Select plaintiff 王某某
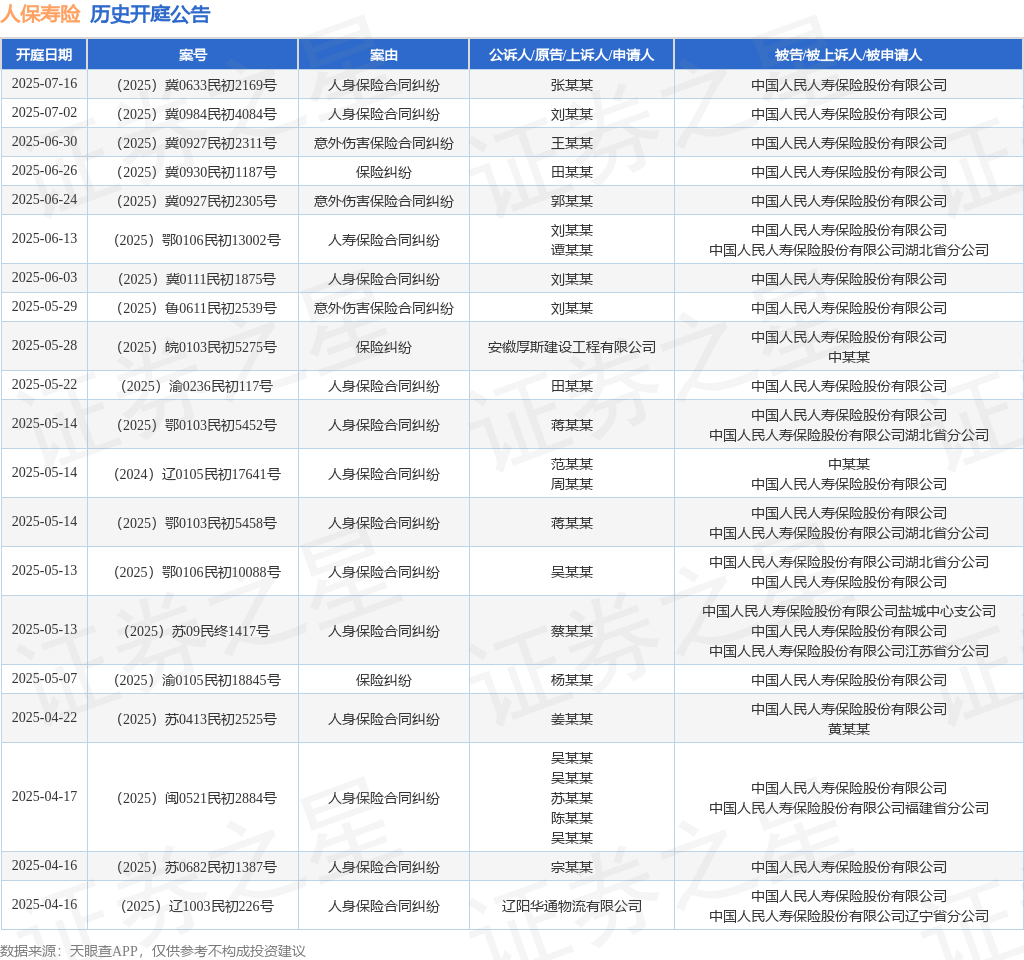 pyautogui.click(x=571, y=143)
